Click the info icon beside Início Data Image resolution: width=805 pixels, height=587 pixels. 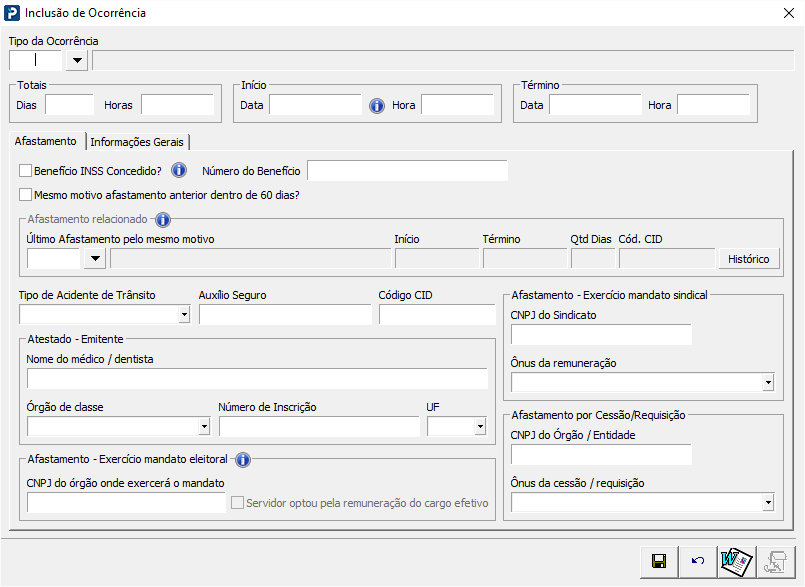pos(377,105)
